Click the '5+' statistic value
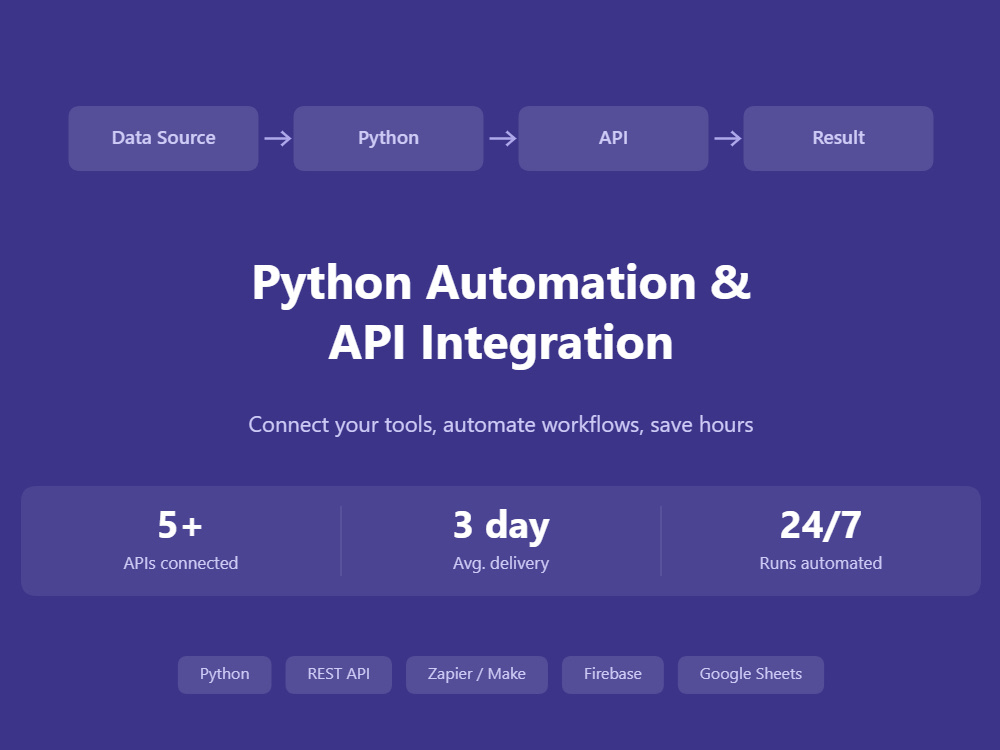 pyautogui.click(x=180, y=525)
